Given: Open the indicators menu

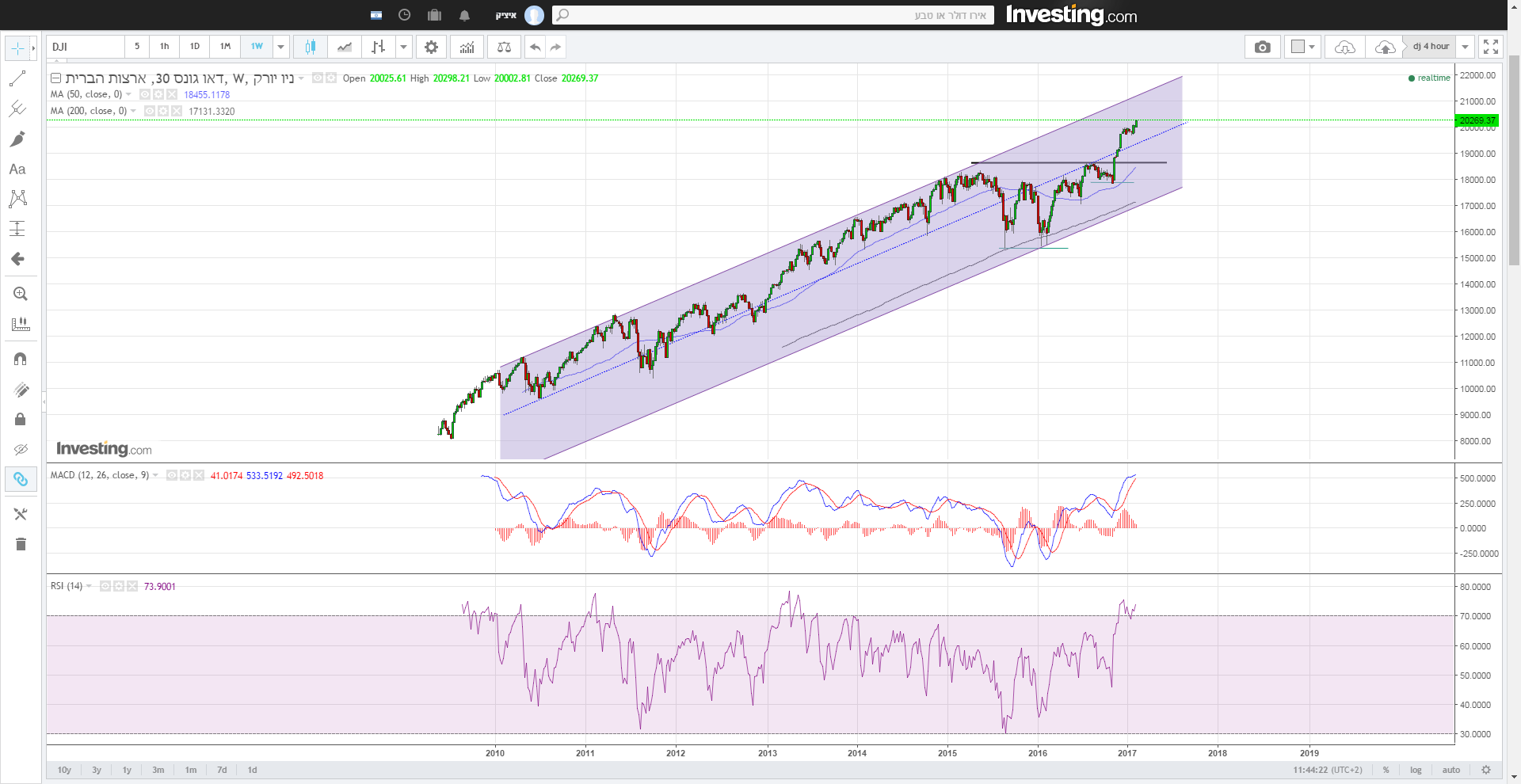Looking at the screenshot, I should [467, 47].
